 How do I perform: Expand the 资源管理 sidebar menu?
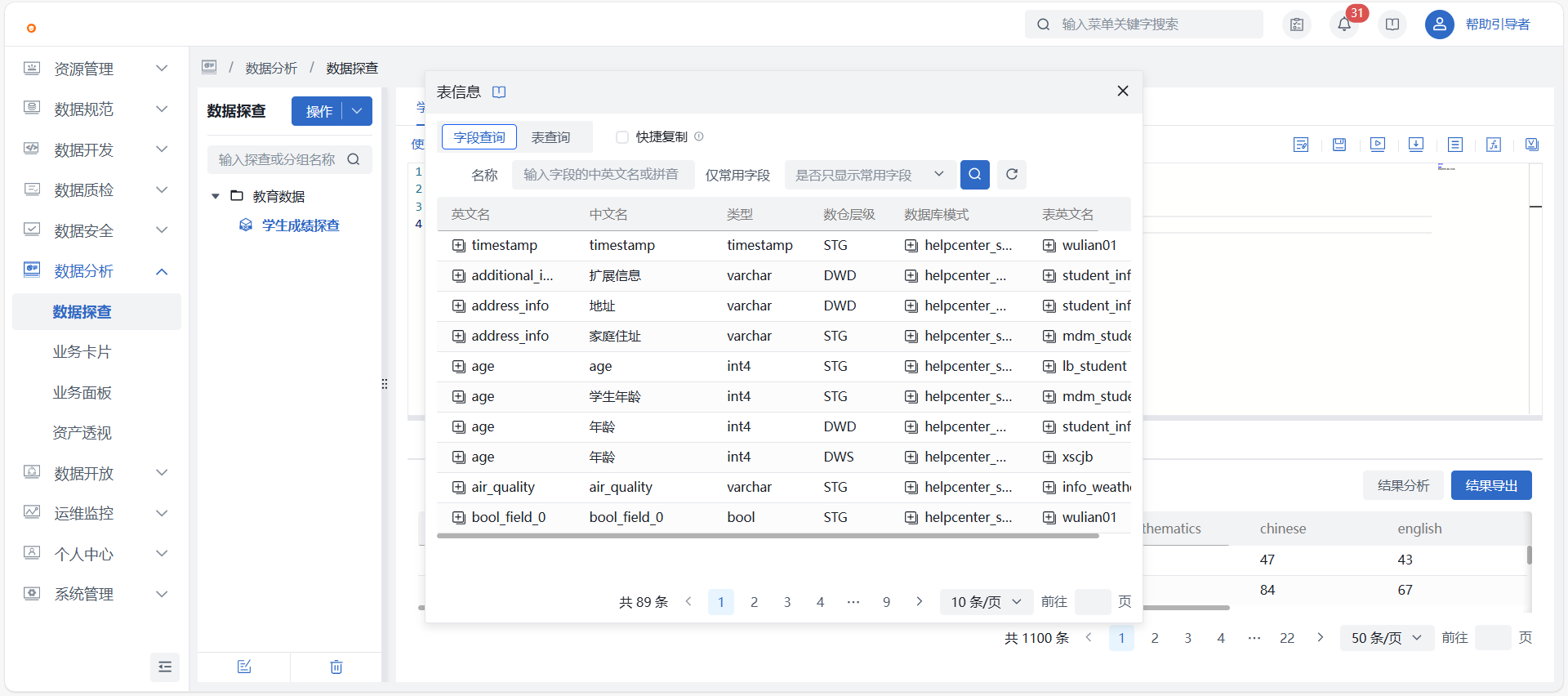[x=96, y=69]
